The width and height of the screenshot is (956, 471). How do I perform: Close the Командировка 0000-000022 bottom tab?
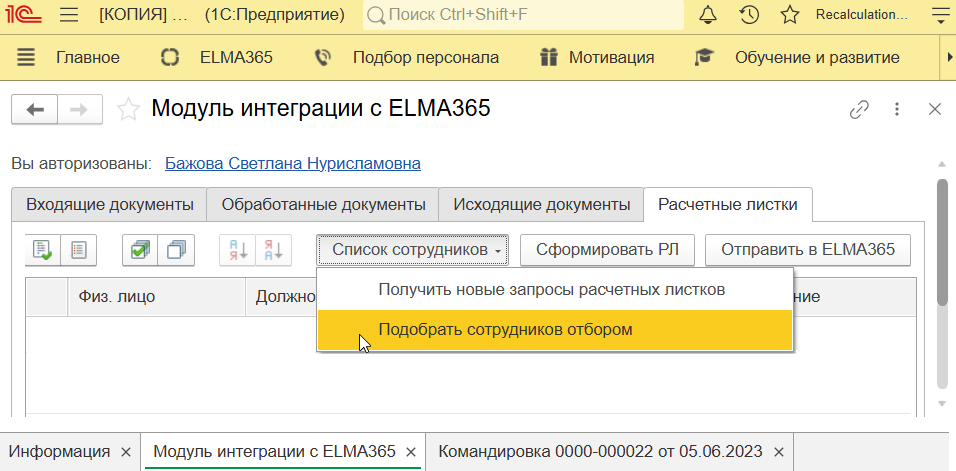click(x=779, y=452)
